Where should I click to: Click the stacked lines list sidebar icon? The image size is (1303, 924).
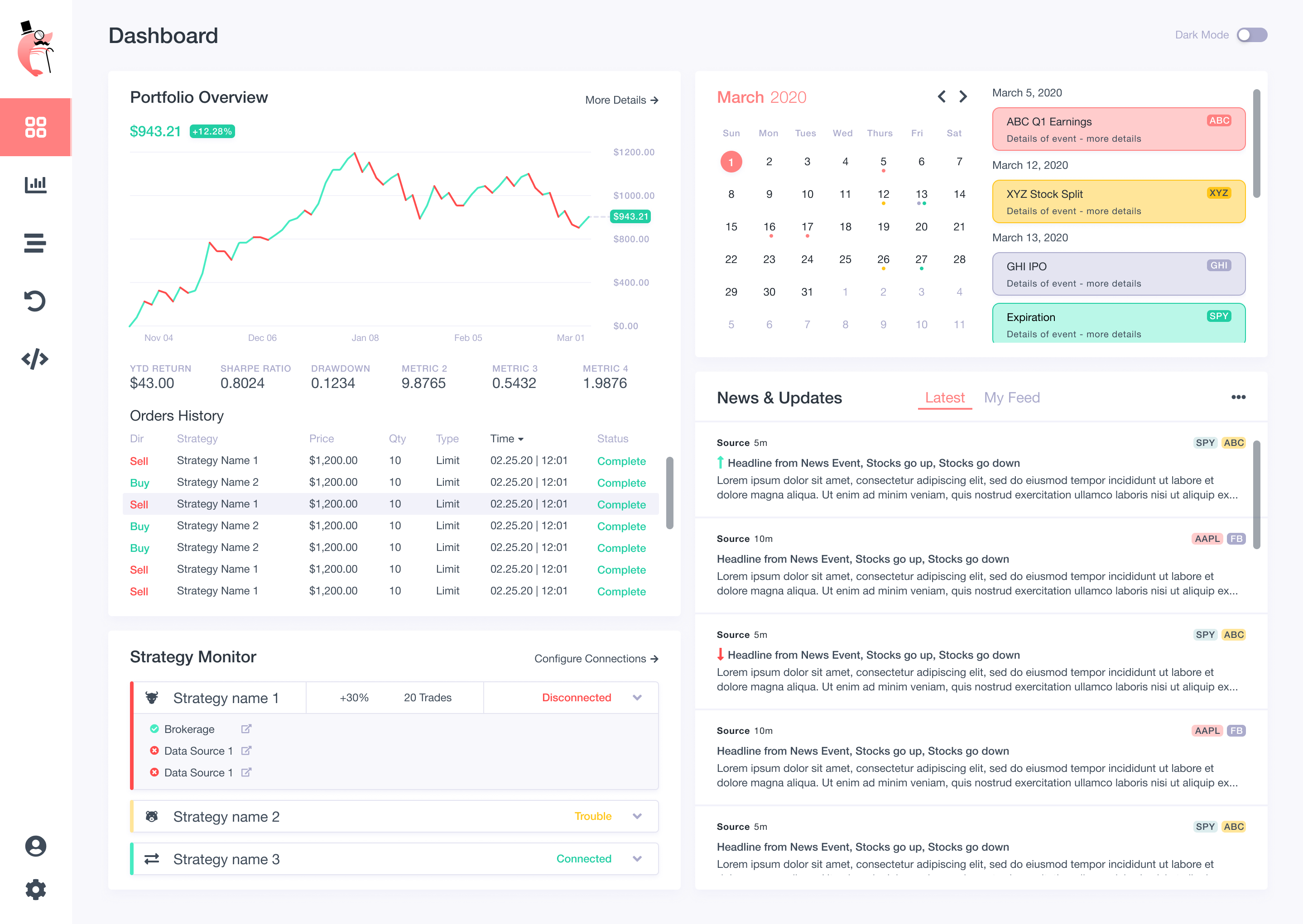pyautogui.click(x=35, y=243)
